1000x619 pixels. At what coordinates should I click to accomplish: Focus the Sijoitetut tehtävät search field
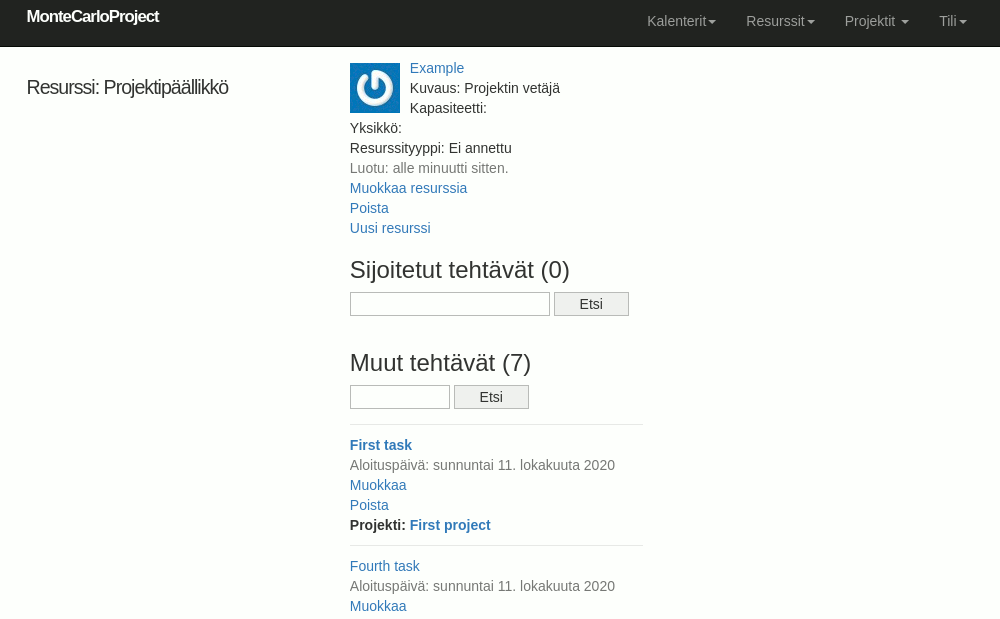coord(450,304)
